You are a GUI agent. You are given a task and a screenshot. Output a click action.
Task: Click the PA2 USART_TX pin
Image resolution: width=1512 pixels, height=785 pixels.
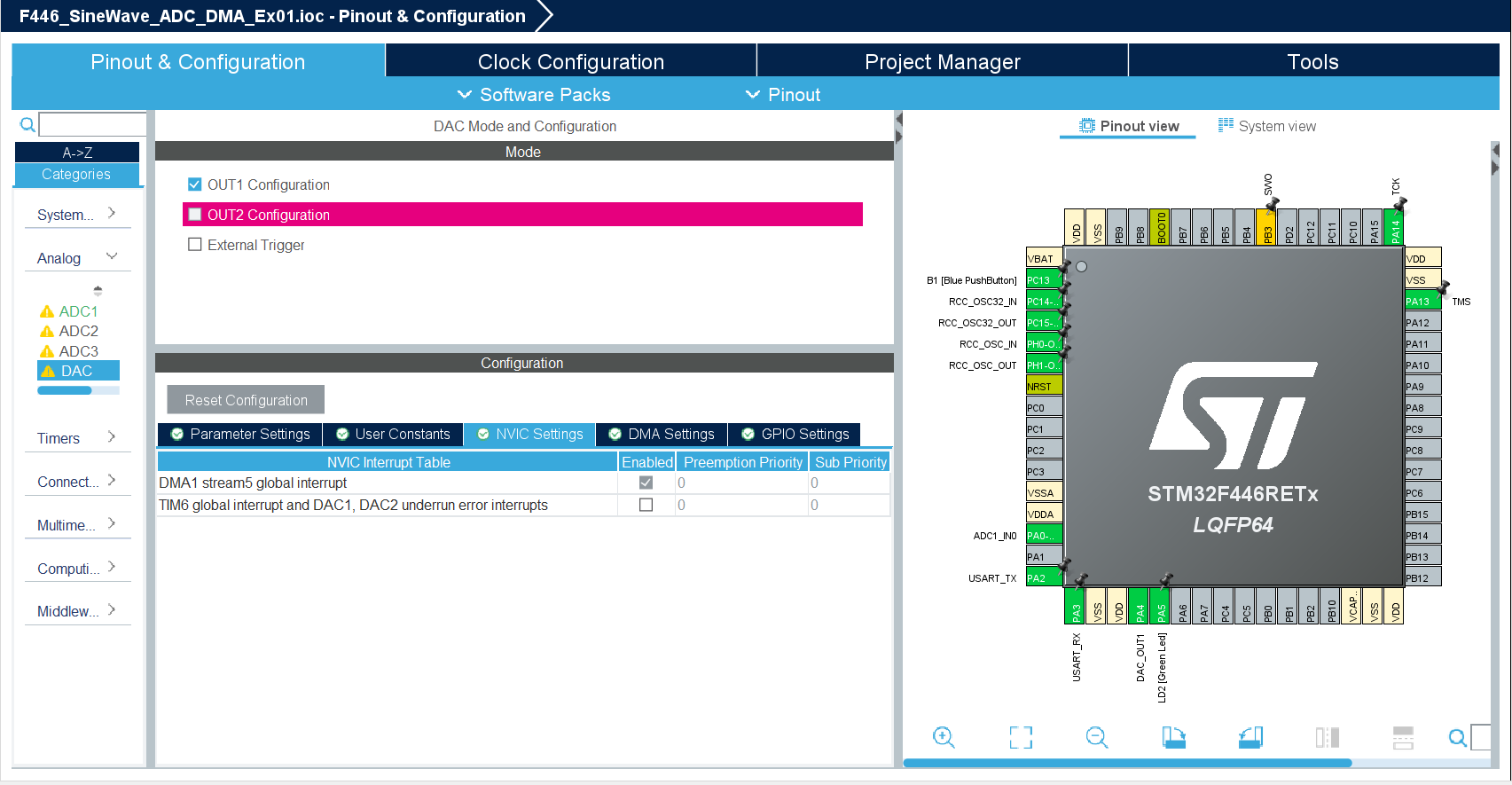pos(1044,577)
